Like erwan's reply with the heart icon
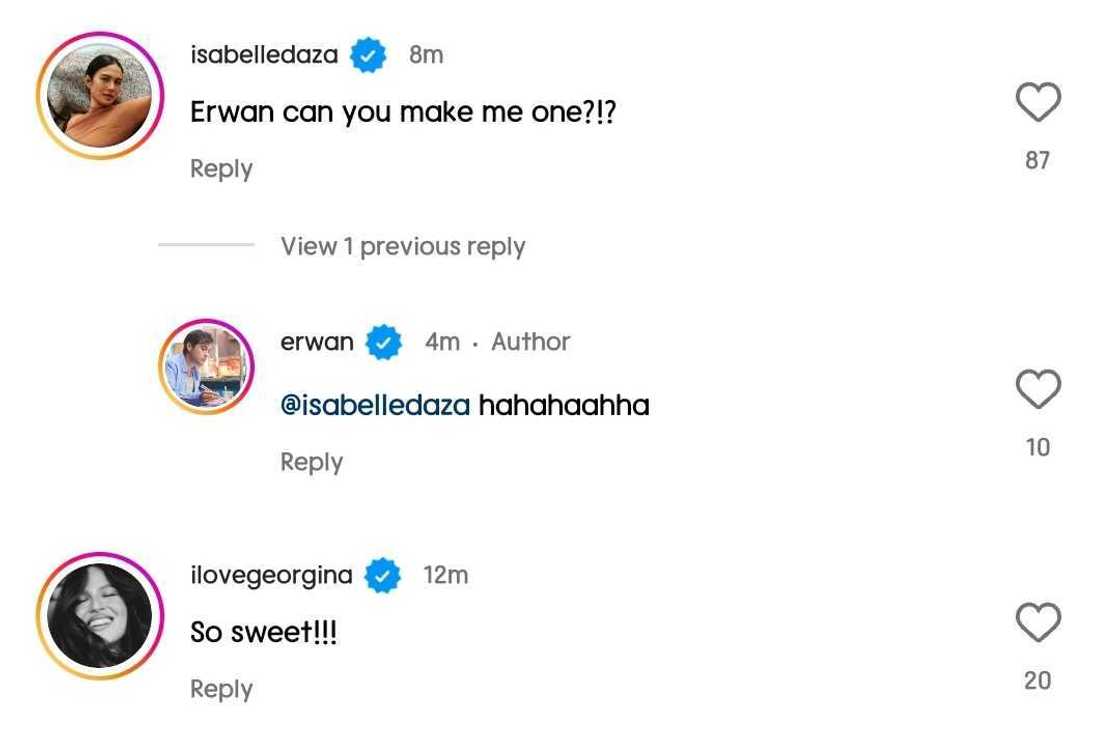The height and width of the screenshot is (737, 1120). (x=1037, y=389)
